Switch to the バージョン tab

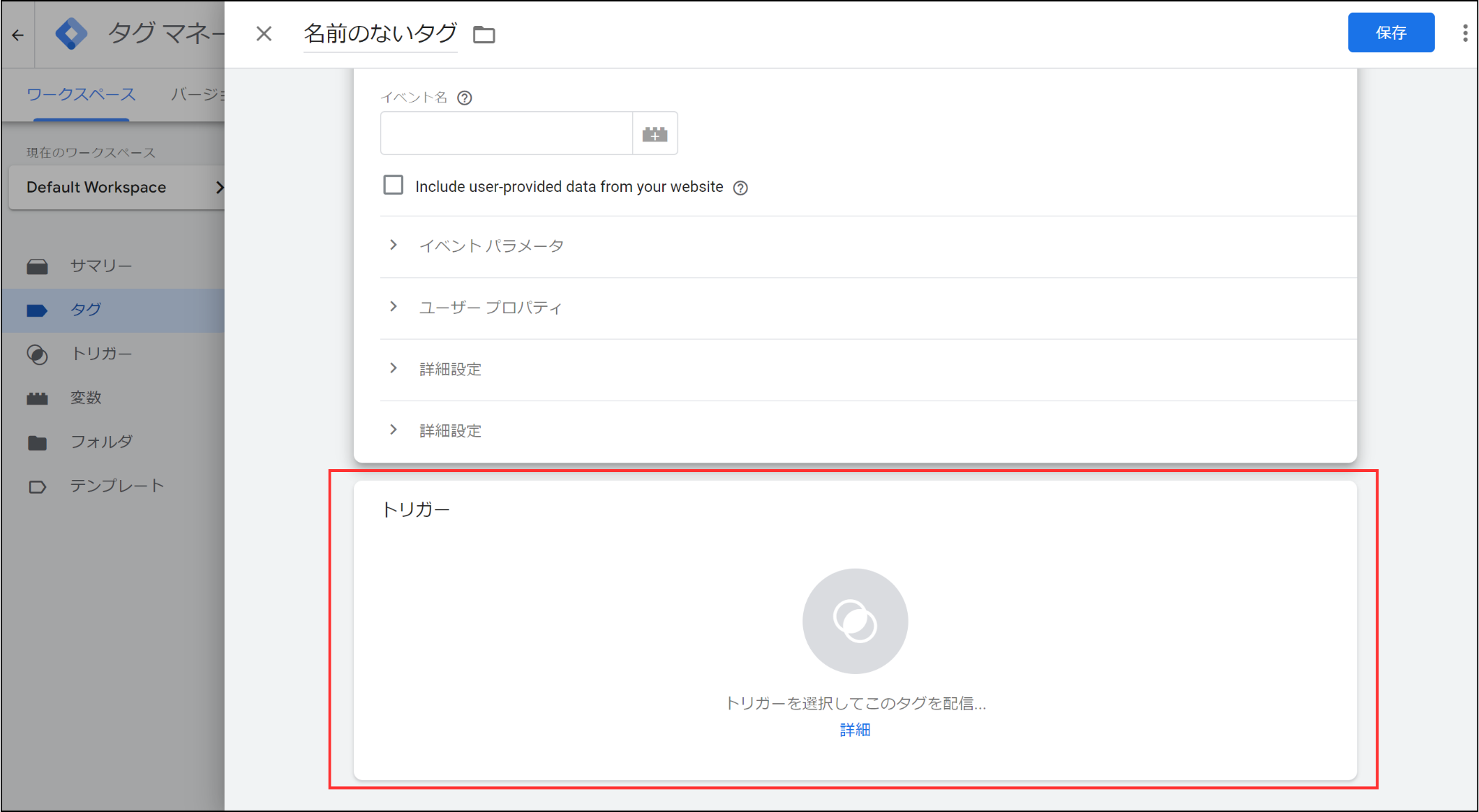[197, 95]
